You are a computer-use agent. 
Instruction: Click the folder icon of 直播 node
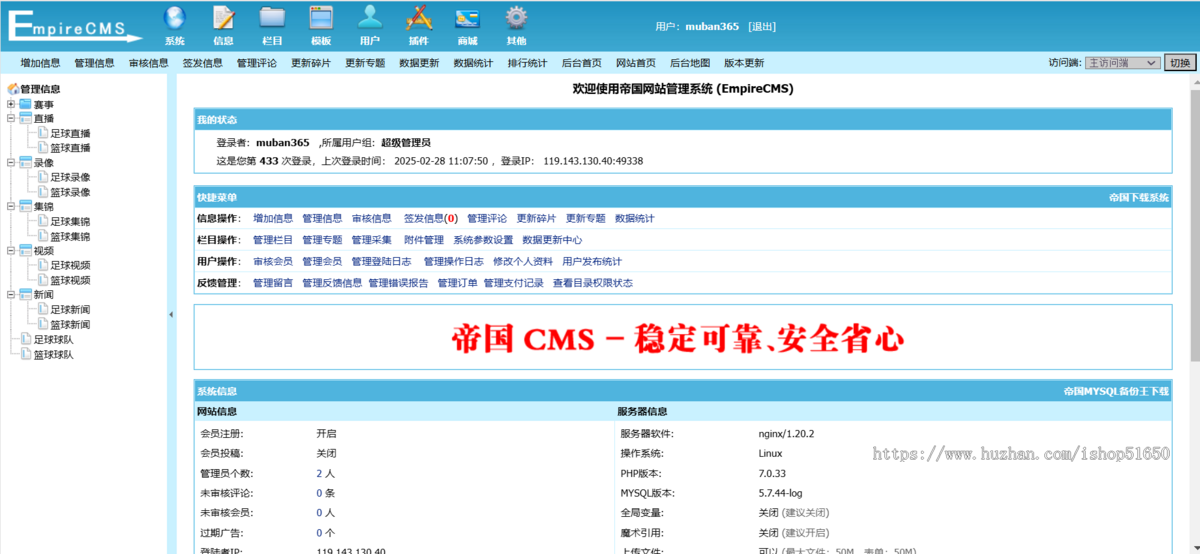click(x=25, y=118)
